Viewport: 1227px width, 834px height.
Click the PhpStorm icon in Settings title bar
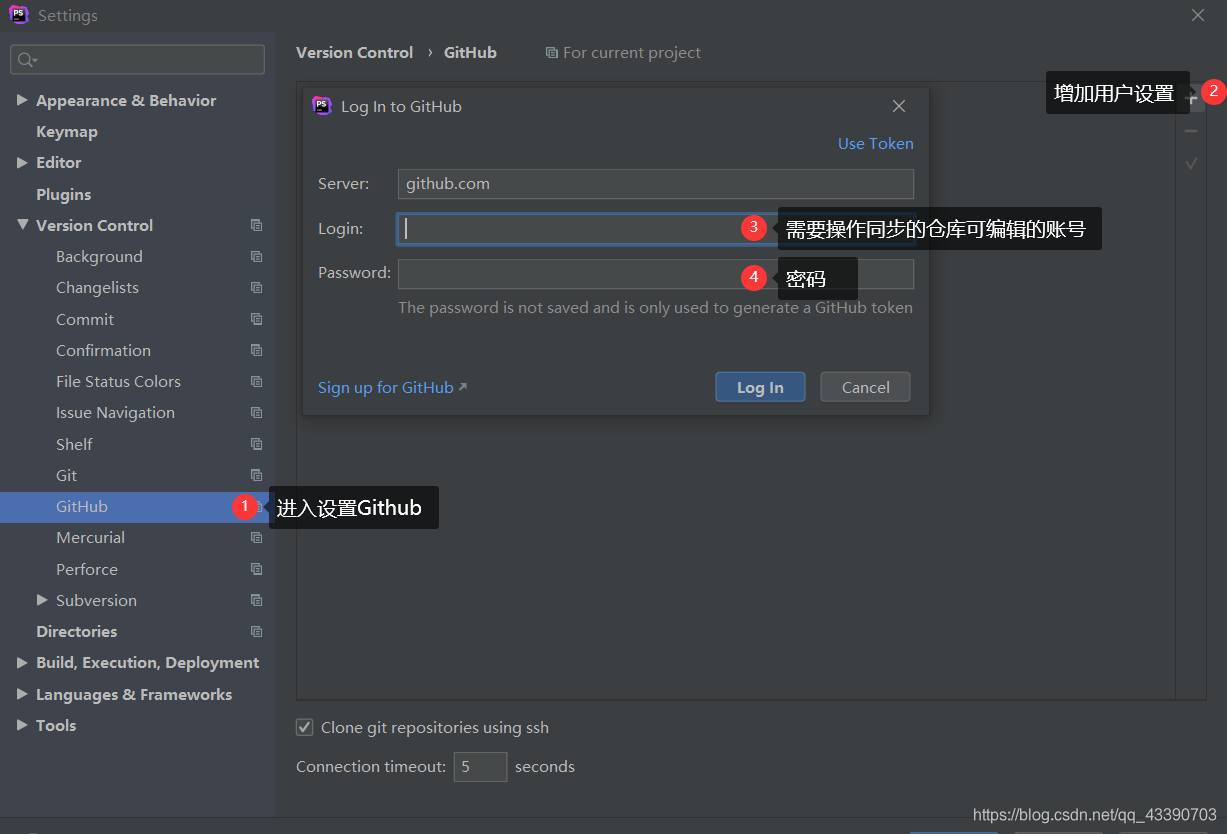click(x=19, y=15)
